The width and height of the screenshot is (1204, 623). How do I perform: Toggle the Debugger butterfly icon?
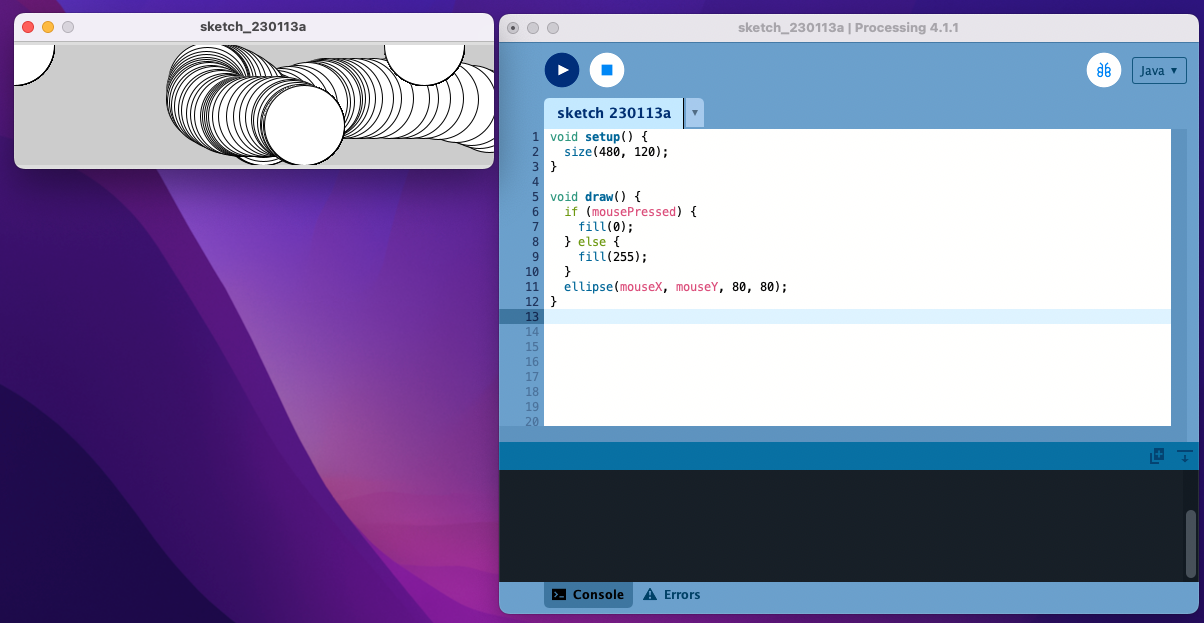(x=1104, y=70)
